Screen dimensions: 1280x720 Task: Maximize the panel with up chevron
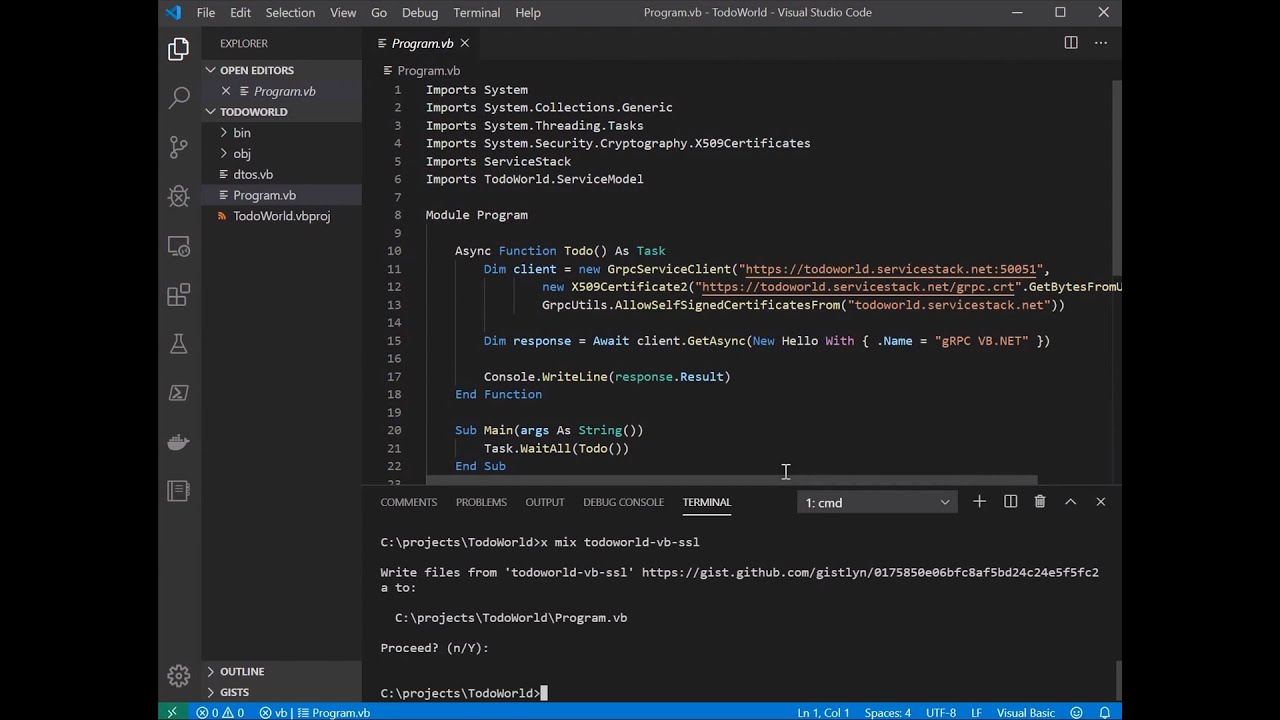point(1070,502)
